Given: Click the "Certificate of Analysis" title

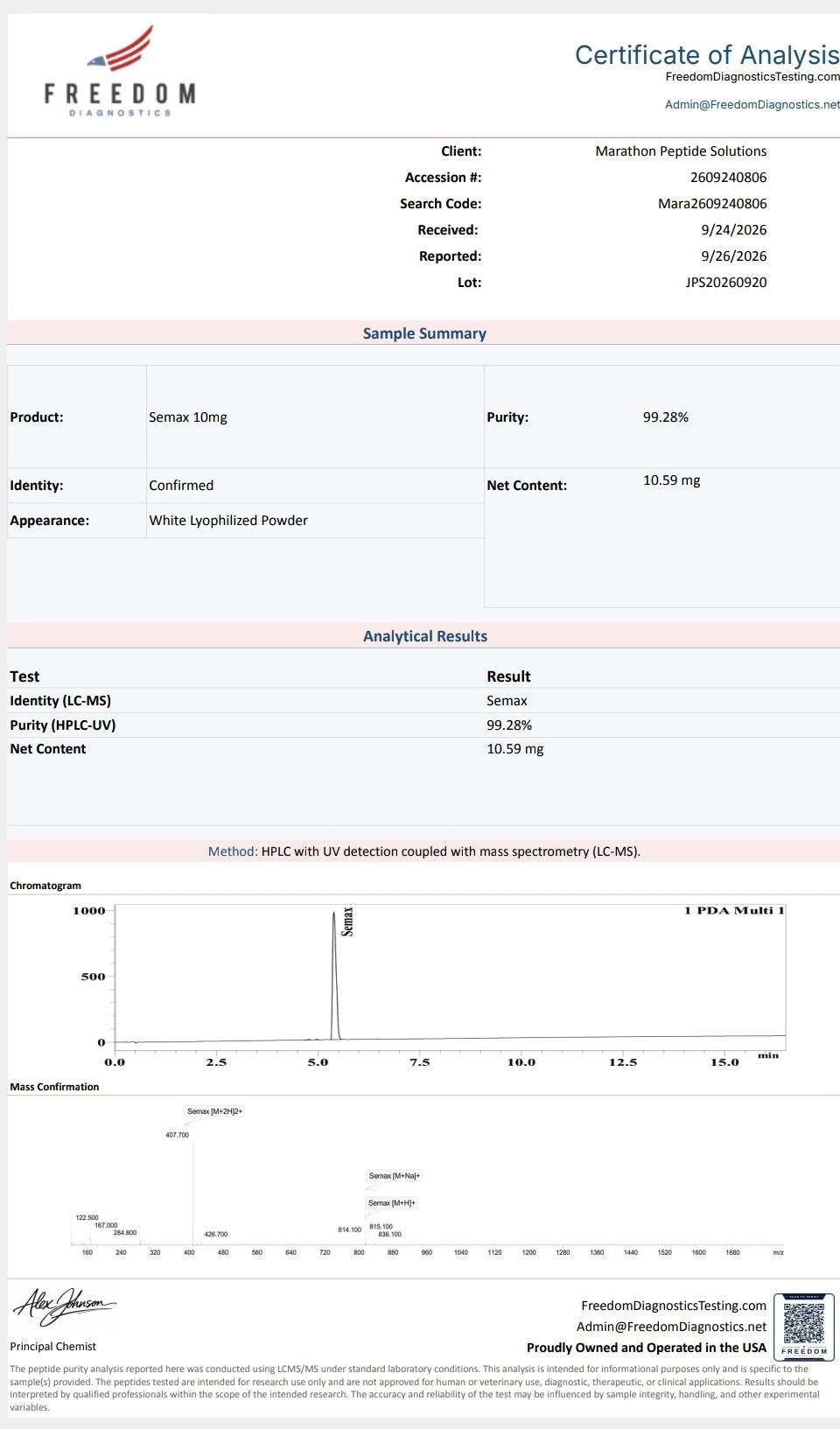Looking at the screenshot, I should tap(707, 54).
